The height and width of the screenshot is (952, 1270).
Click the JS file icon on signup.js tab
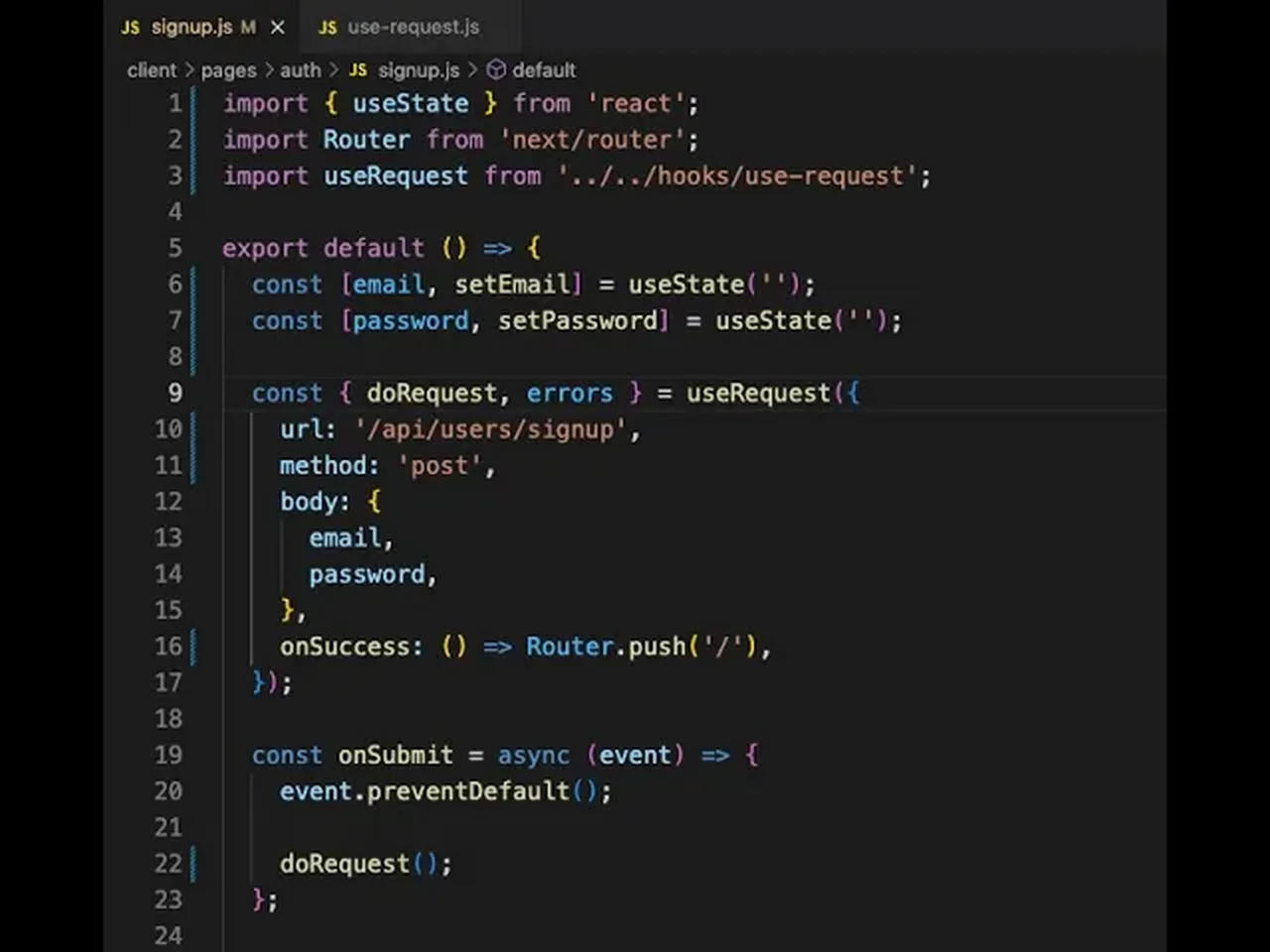tap(130, 28)
